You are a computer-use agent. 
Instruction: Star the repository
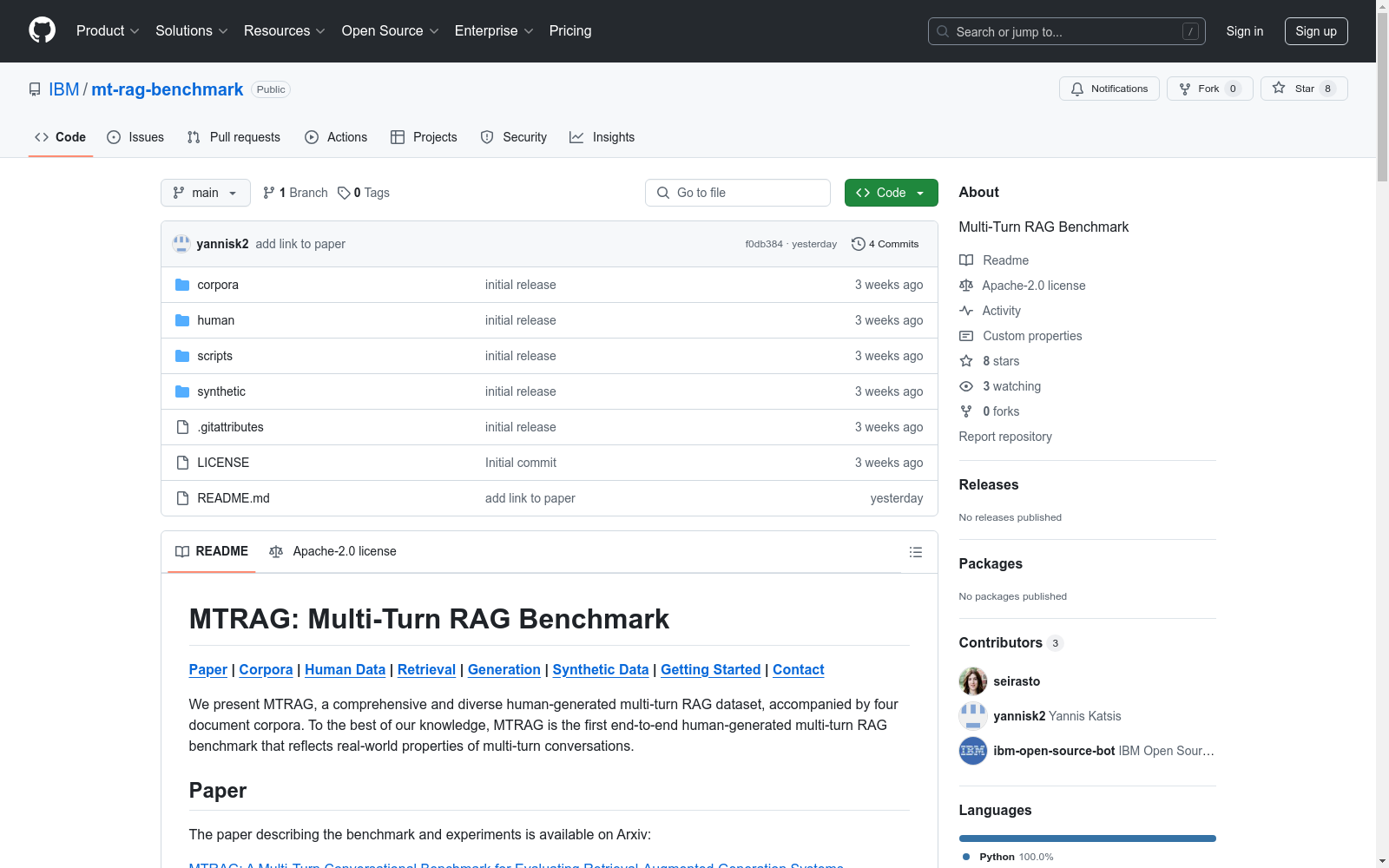coord(1304,89)
